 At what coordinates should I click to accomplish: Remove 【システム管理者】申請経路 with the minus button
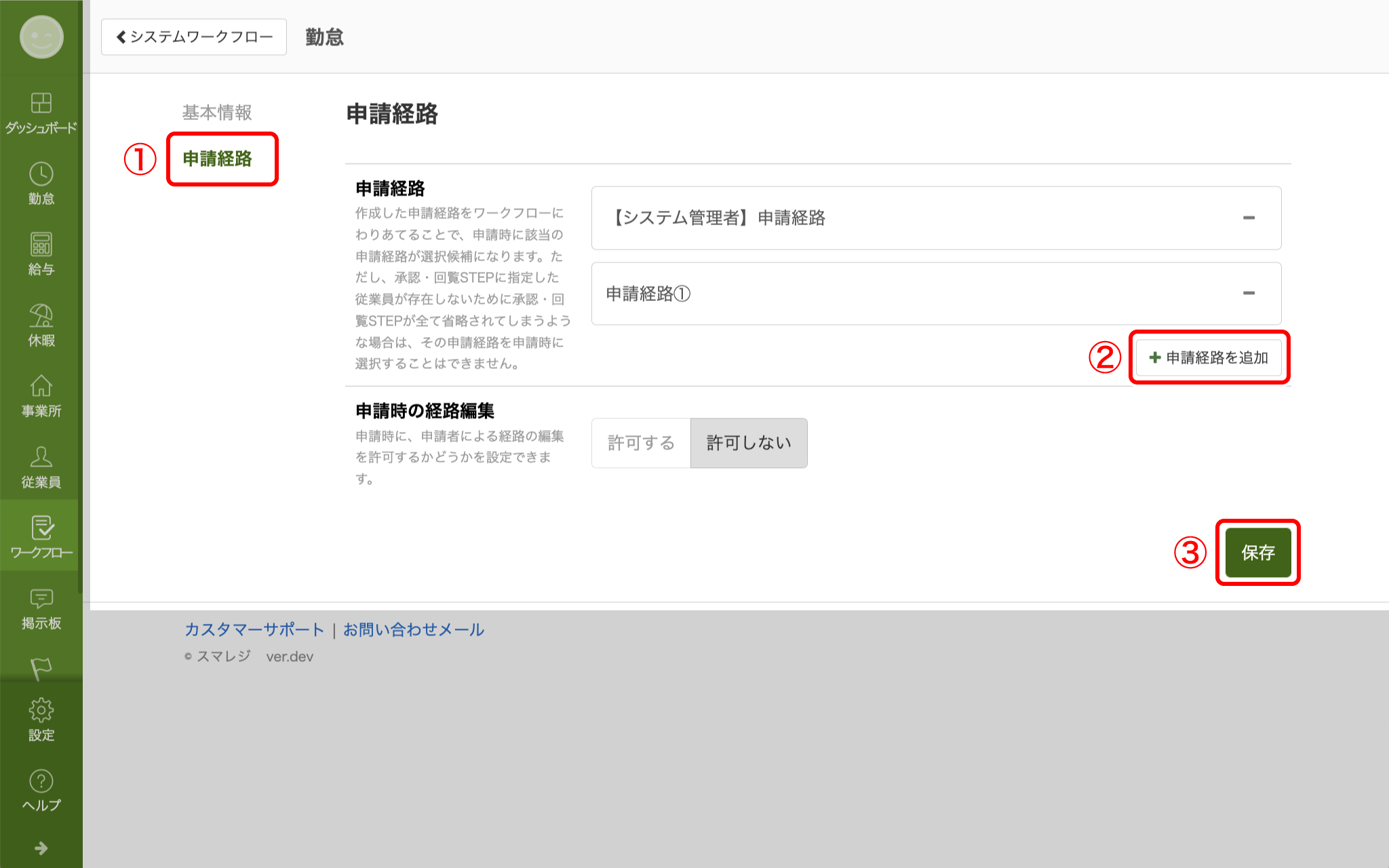1249,218
